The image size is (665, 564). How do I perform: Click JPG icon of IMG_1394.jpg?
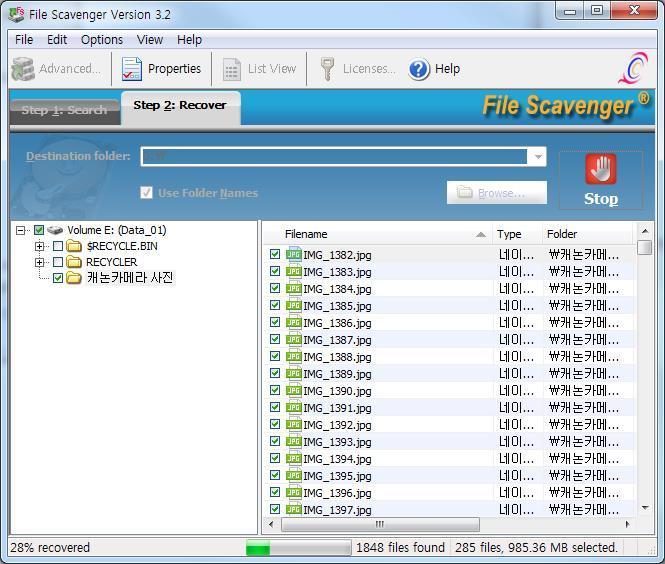click(293, 458)
